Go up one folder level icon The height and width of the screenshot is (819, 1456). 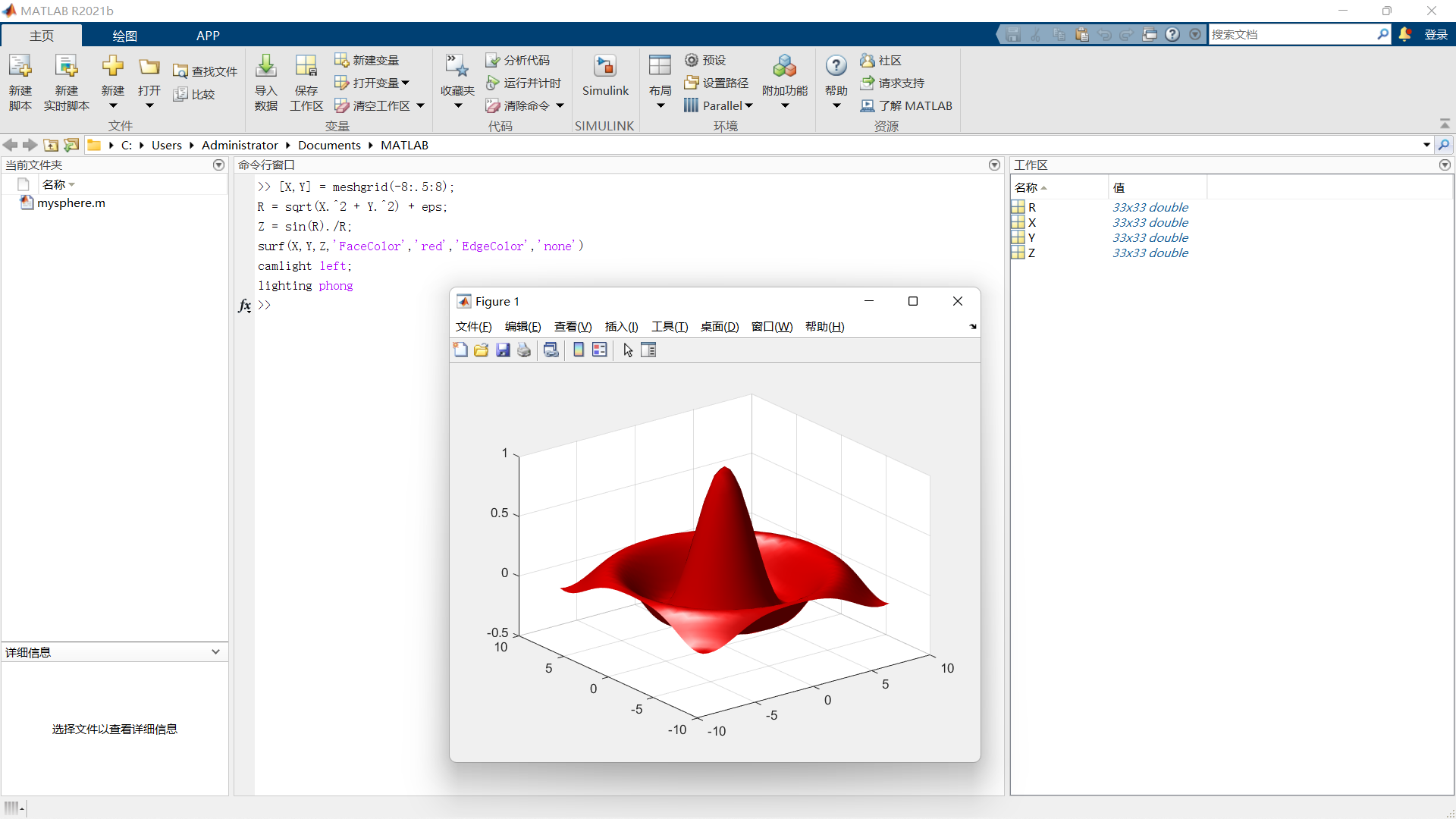click(x=51, y=145)
